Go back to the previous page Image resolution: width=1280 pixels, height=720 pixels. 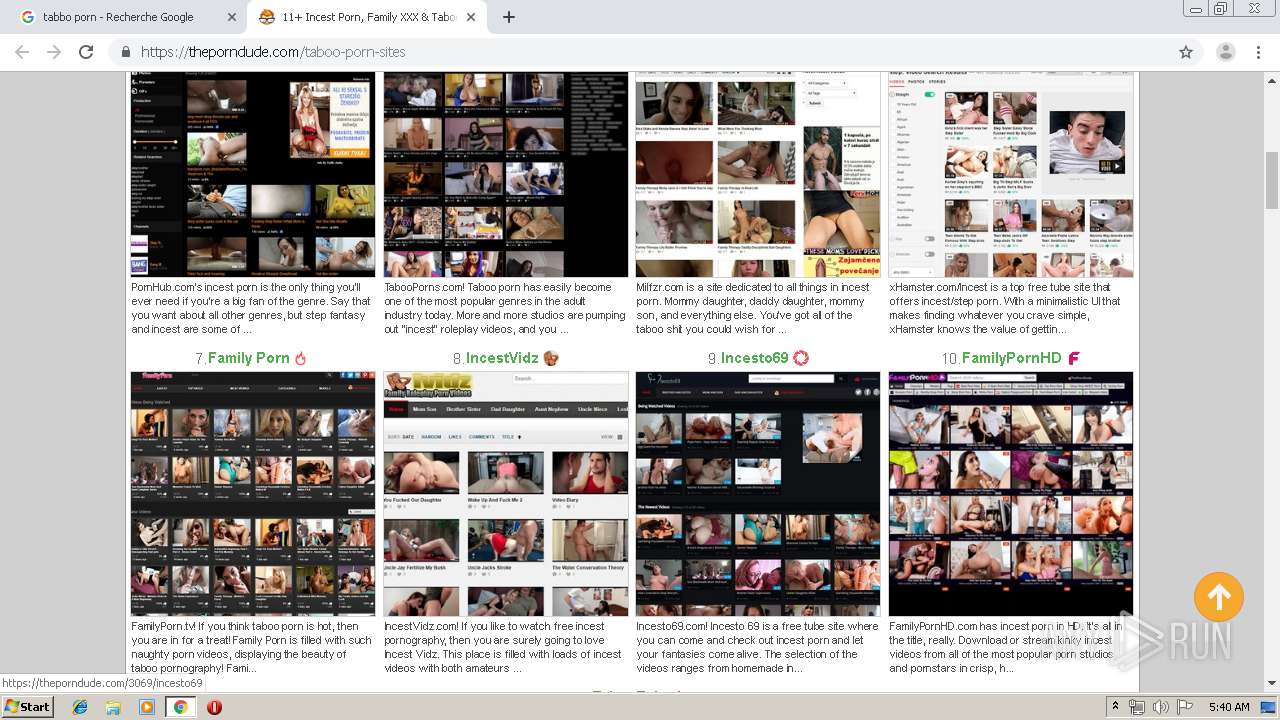click(x=22, y=52)
